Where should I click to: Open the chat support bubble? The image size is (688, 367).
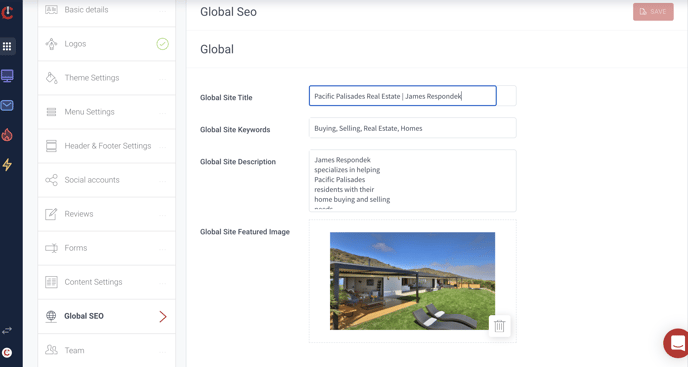pyautogui.click(x=677, y=343)
